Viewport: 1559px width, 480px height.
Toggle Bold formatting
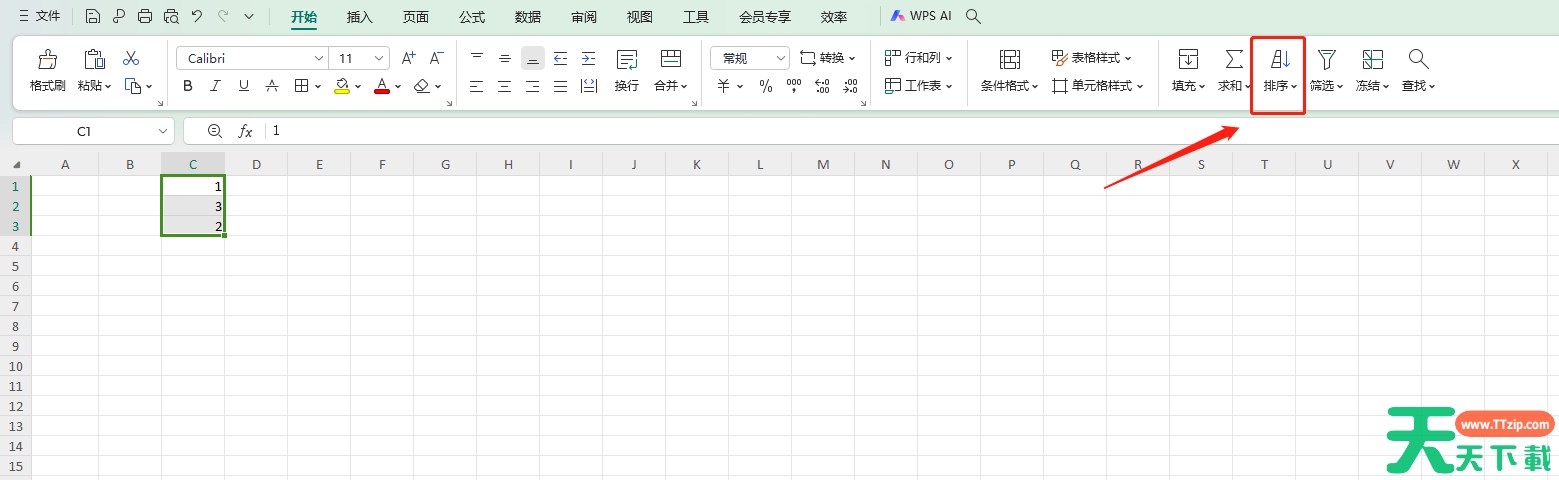point(188,86)
